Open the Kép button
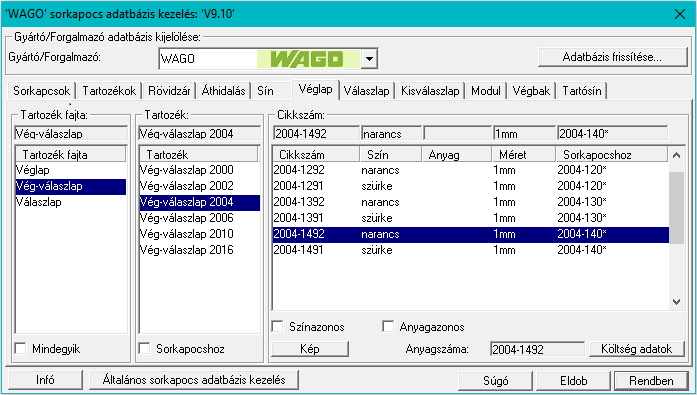Screen dimensions: 697x395 (310, 349)
